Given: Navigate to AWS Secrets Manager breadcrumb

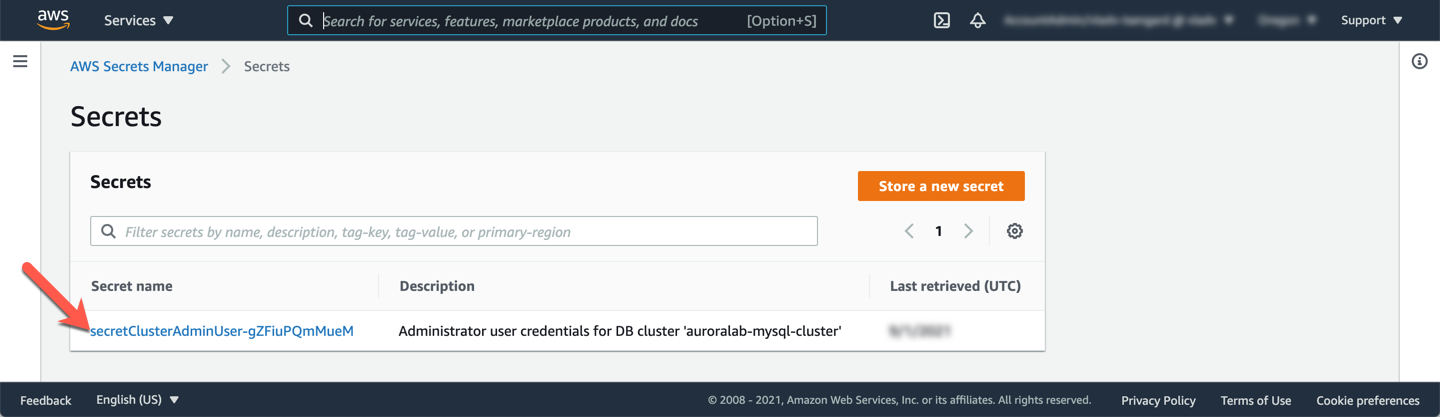Looking at the screenshot, I should point(139,66).
